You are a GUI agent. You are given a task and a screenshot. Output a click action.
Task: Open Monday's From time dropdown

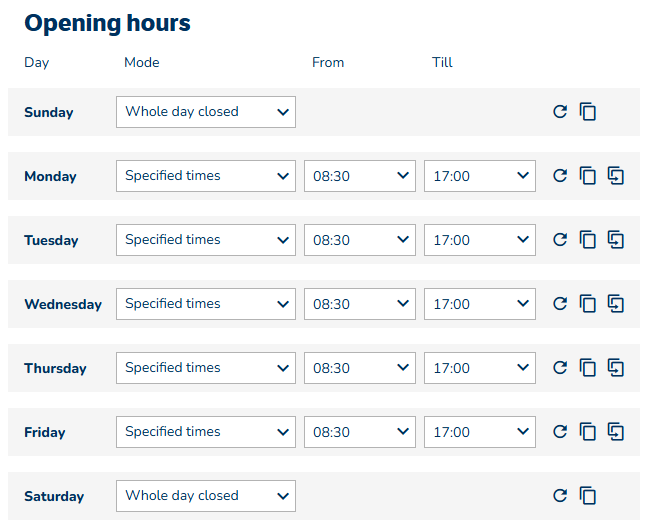click(360, 176)
